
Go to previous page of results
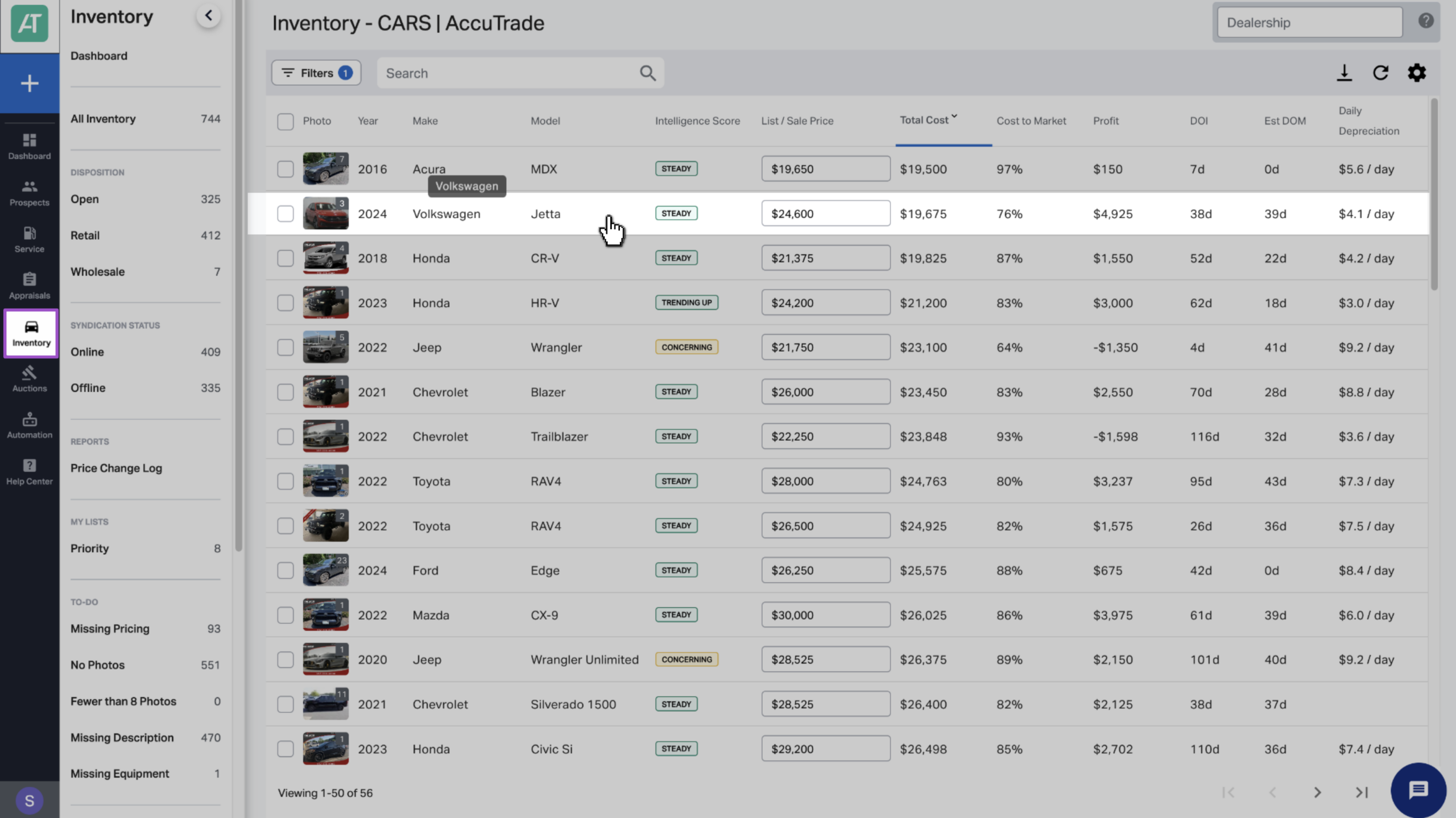pos(1273,792)
